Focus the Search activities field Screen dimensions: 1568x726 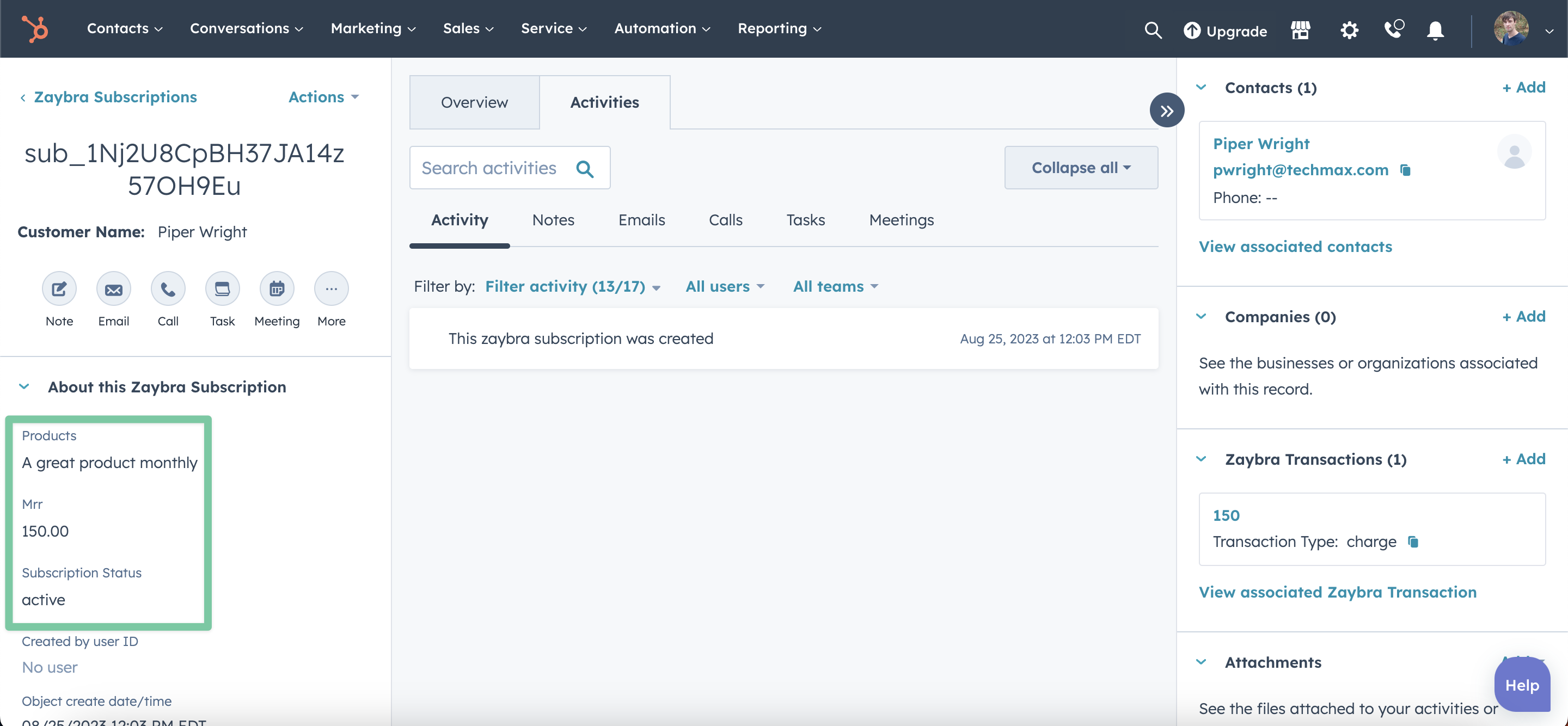510,168
